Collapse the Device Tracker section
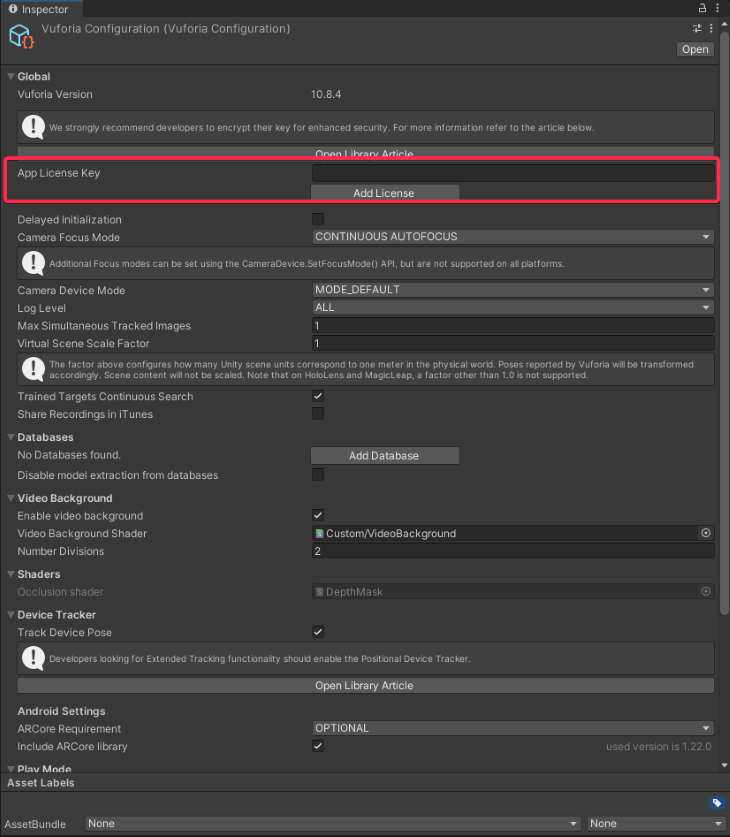Viewport: 730px width, 837px height. 11,614
